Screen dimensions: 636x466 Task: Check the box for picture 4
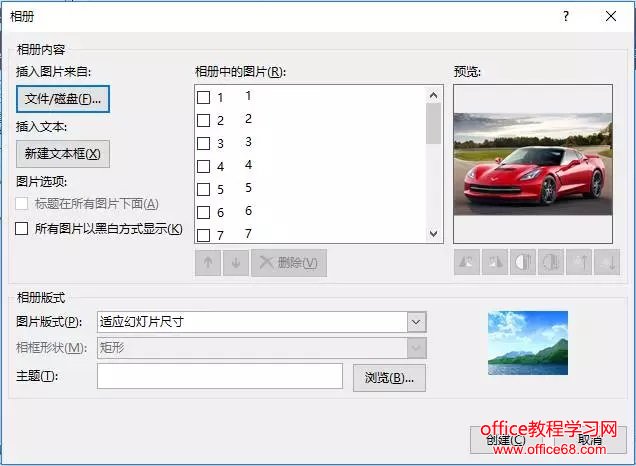203,166
